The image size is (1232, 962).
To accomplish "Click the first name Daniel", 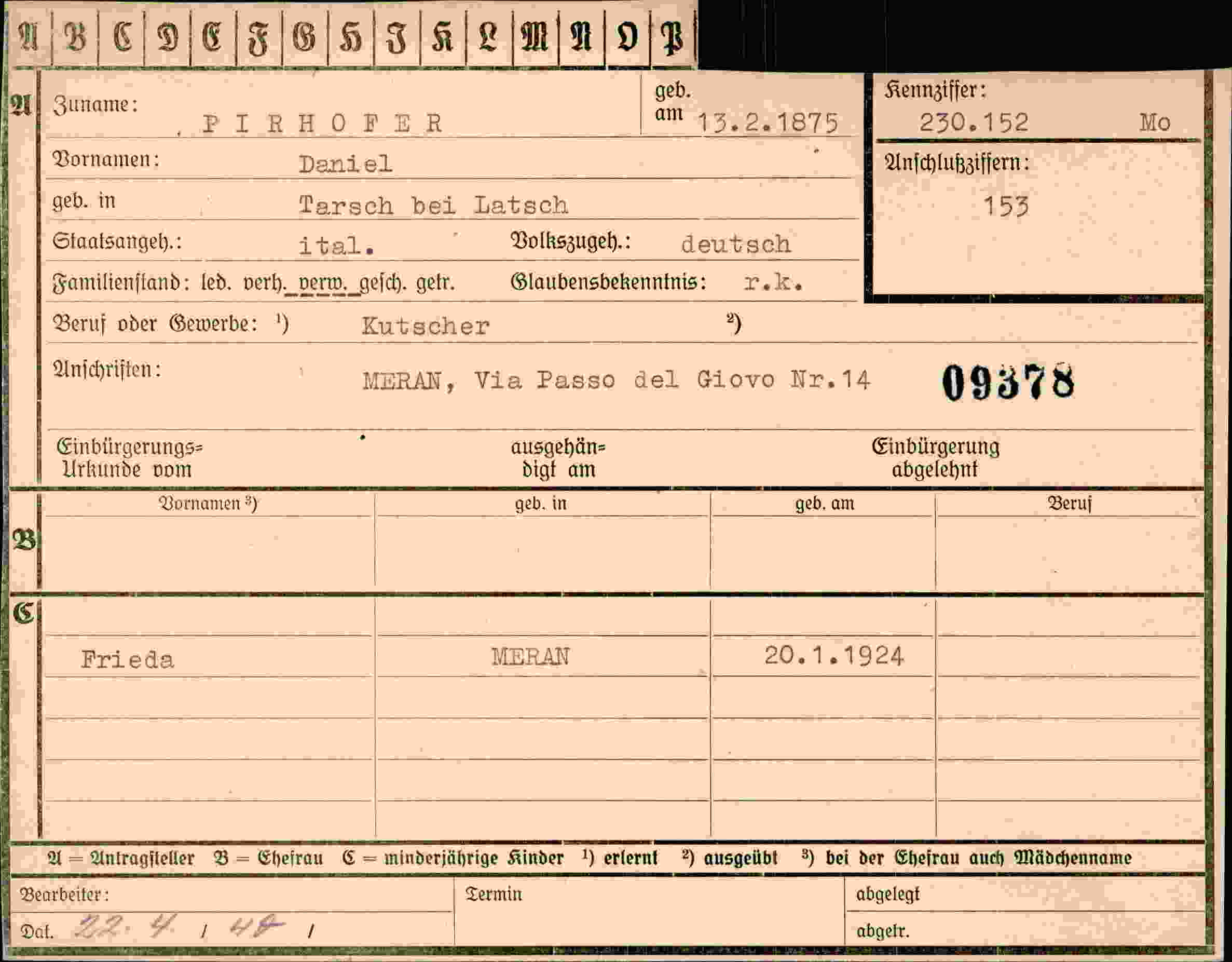I will 345,164.
